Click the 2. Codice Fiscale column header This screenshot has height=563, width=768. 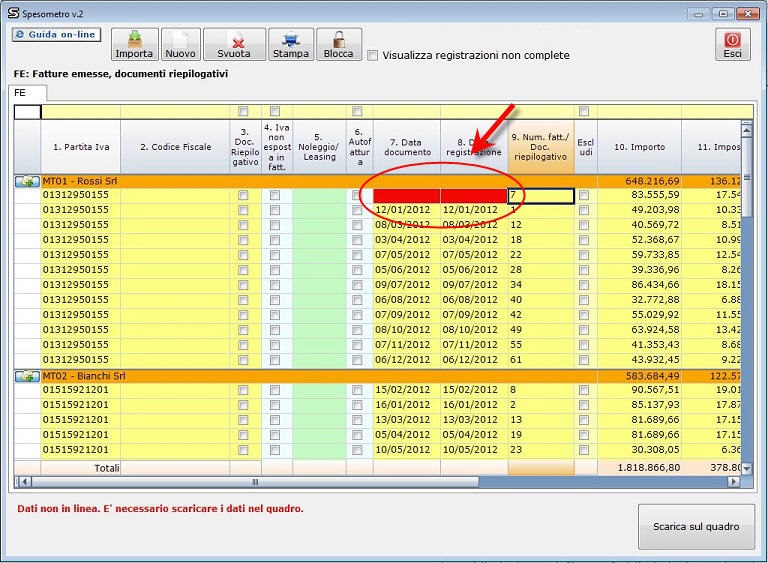pyautogui.click(x=175, y=147)
